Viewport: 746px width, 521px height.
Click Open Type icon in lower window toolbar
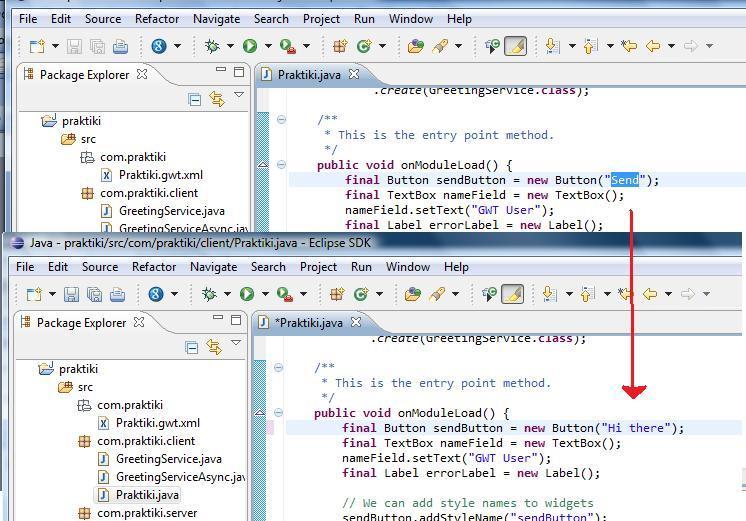point(413,294)
